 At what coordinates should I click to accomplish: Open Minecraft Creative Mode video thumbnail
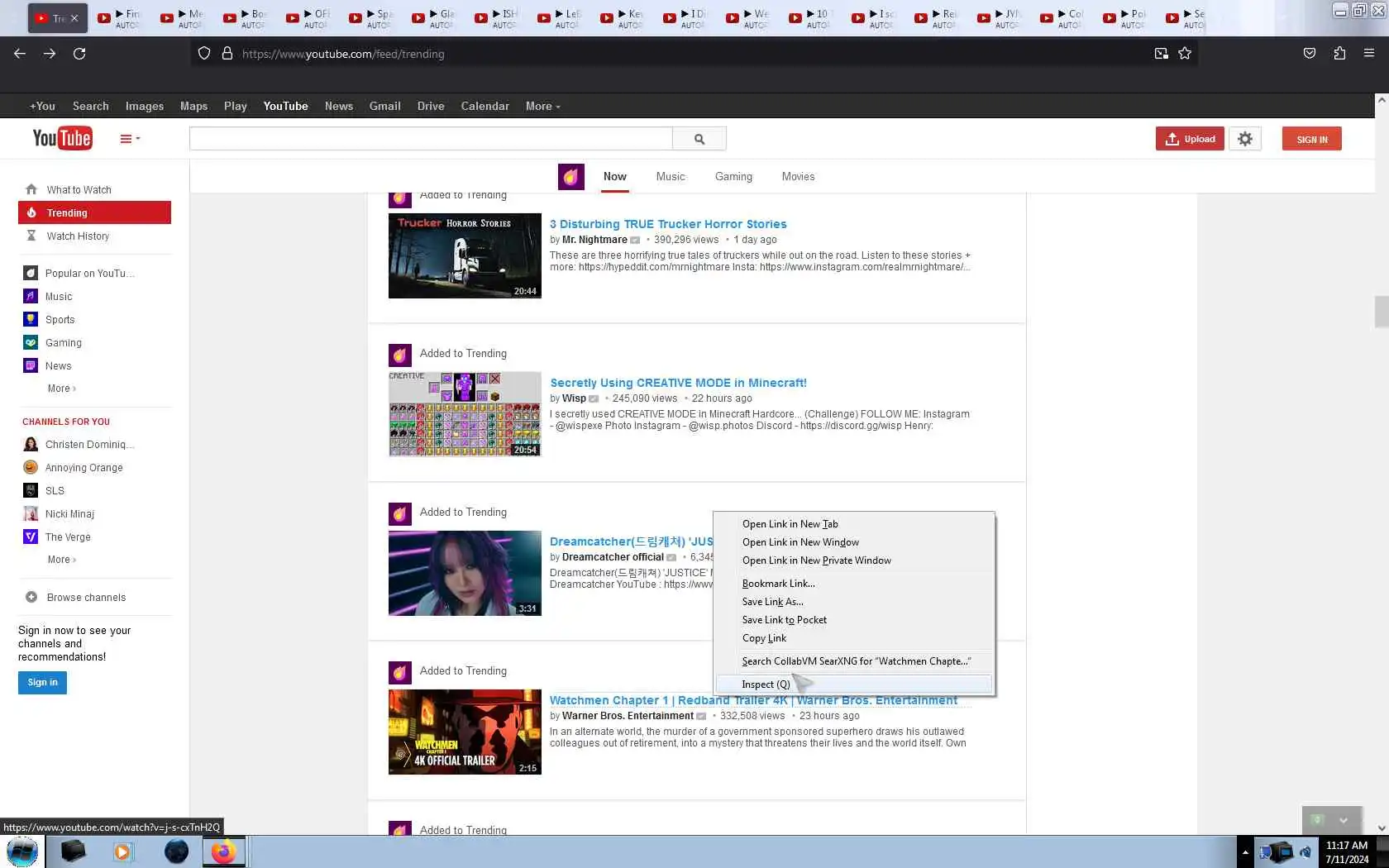(x=465, y=414)
